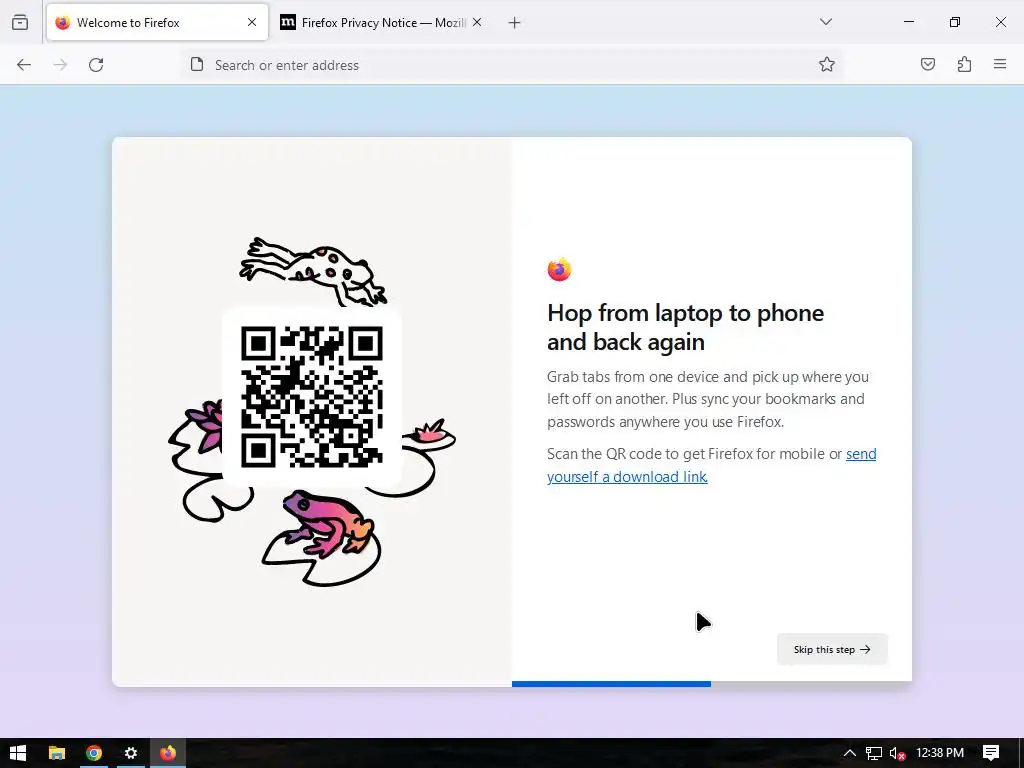Go back with the back arrow
This screenshot has width=1024, height=768.
click(24, 65)
